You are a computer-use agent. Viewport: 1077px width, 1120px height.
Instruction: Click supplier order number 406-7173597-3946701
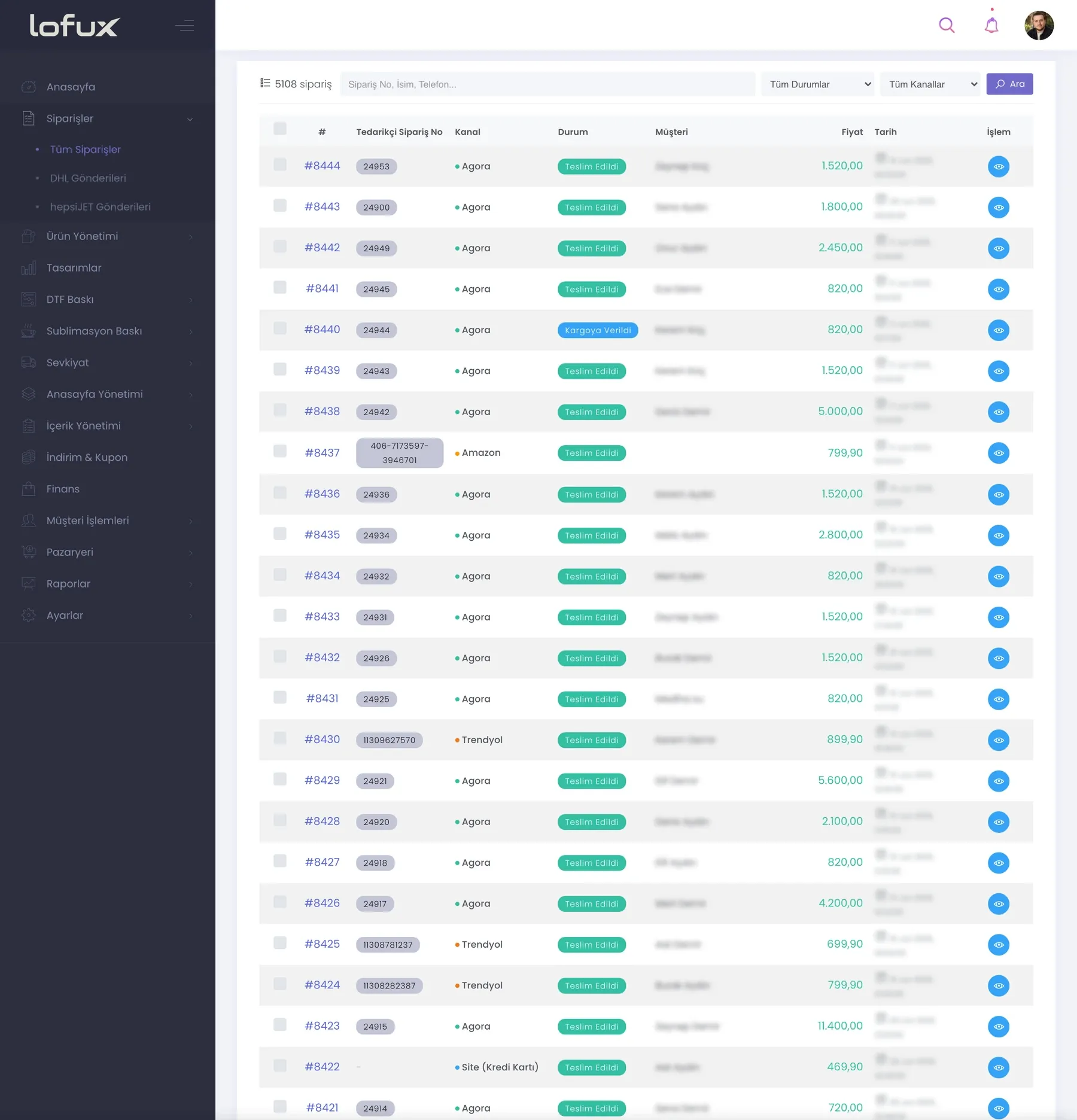tap(399, 453)
